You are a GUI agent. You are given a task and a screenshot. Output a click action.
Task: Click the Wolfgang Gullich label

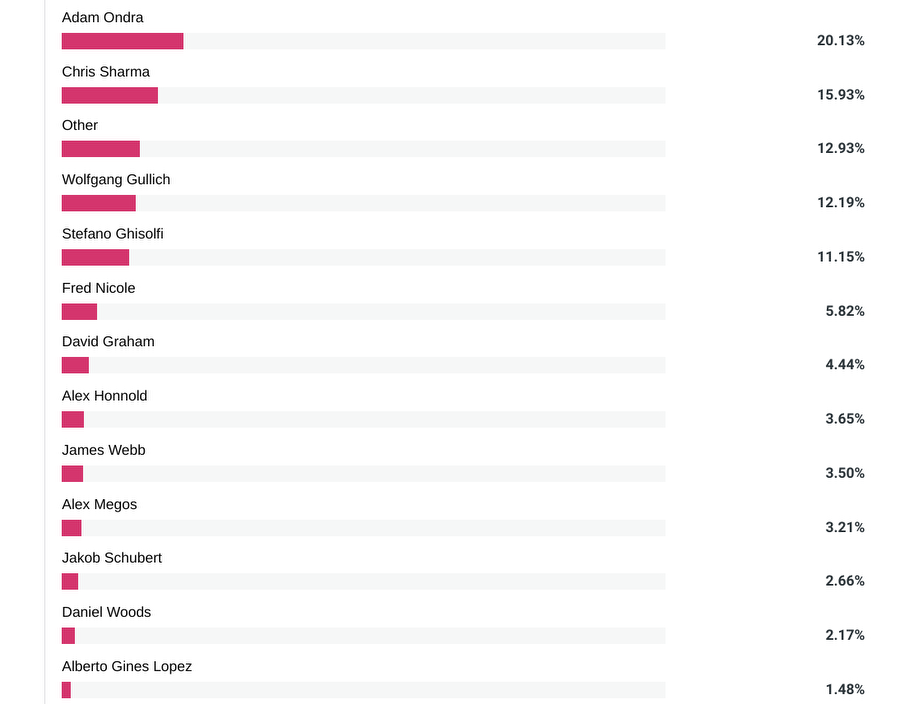tap(116, 180)
